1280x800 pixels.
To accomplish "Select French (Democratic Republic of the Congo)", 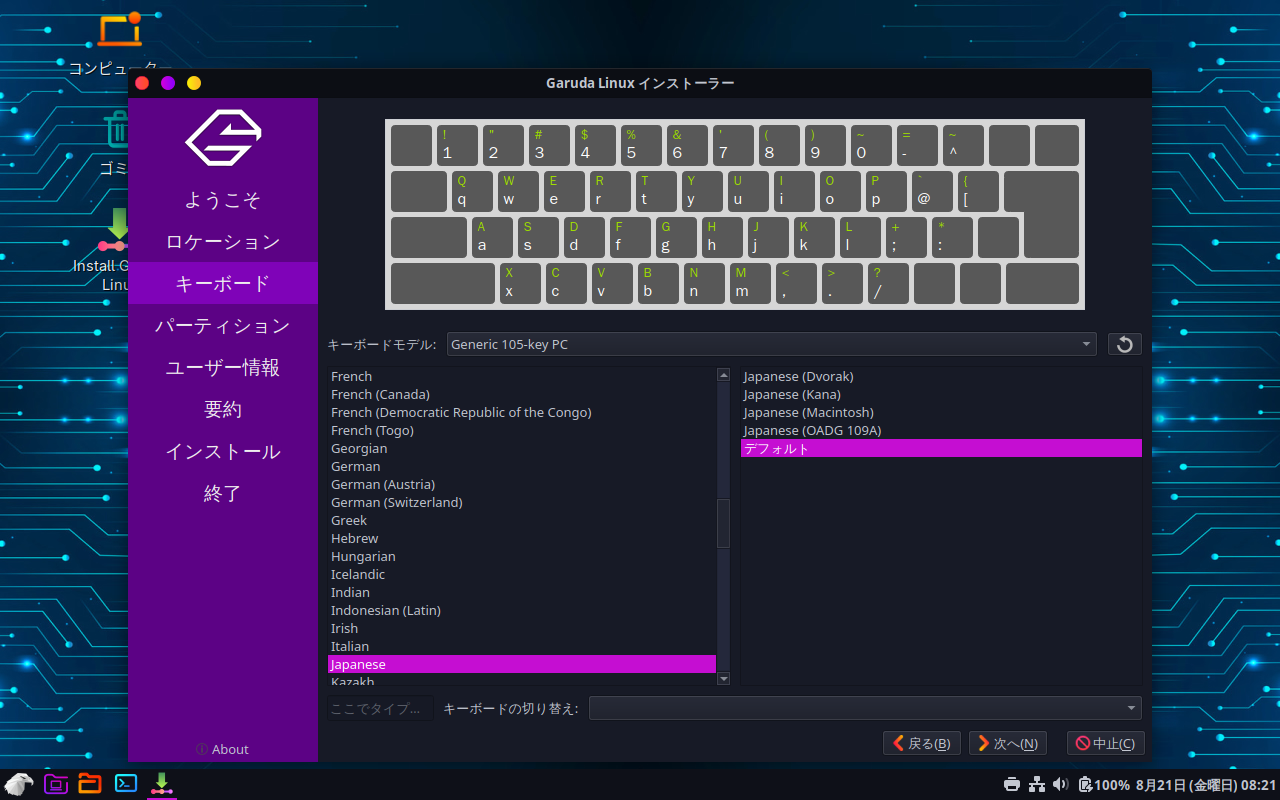I will coord(522,412).
